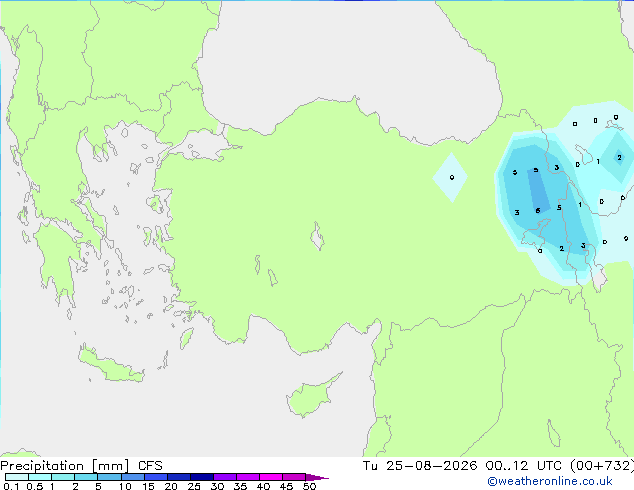Open the weatheronline.co.uk link
This screenshot has width=634, height=490.
[549, 481]
